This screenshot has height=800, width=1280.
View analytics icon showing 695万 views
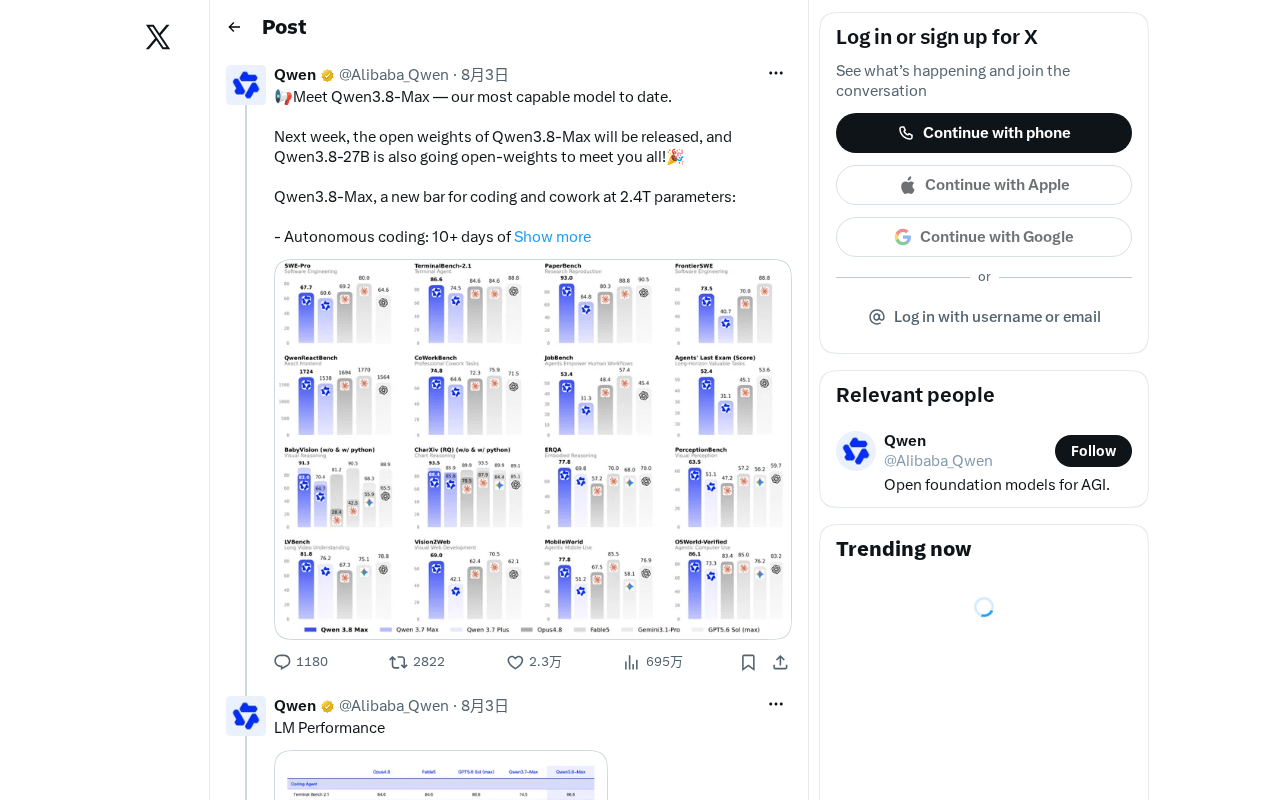pos(631,662)
